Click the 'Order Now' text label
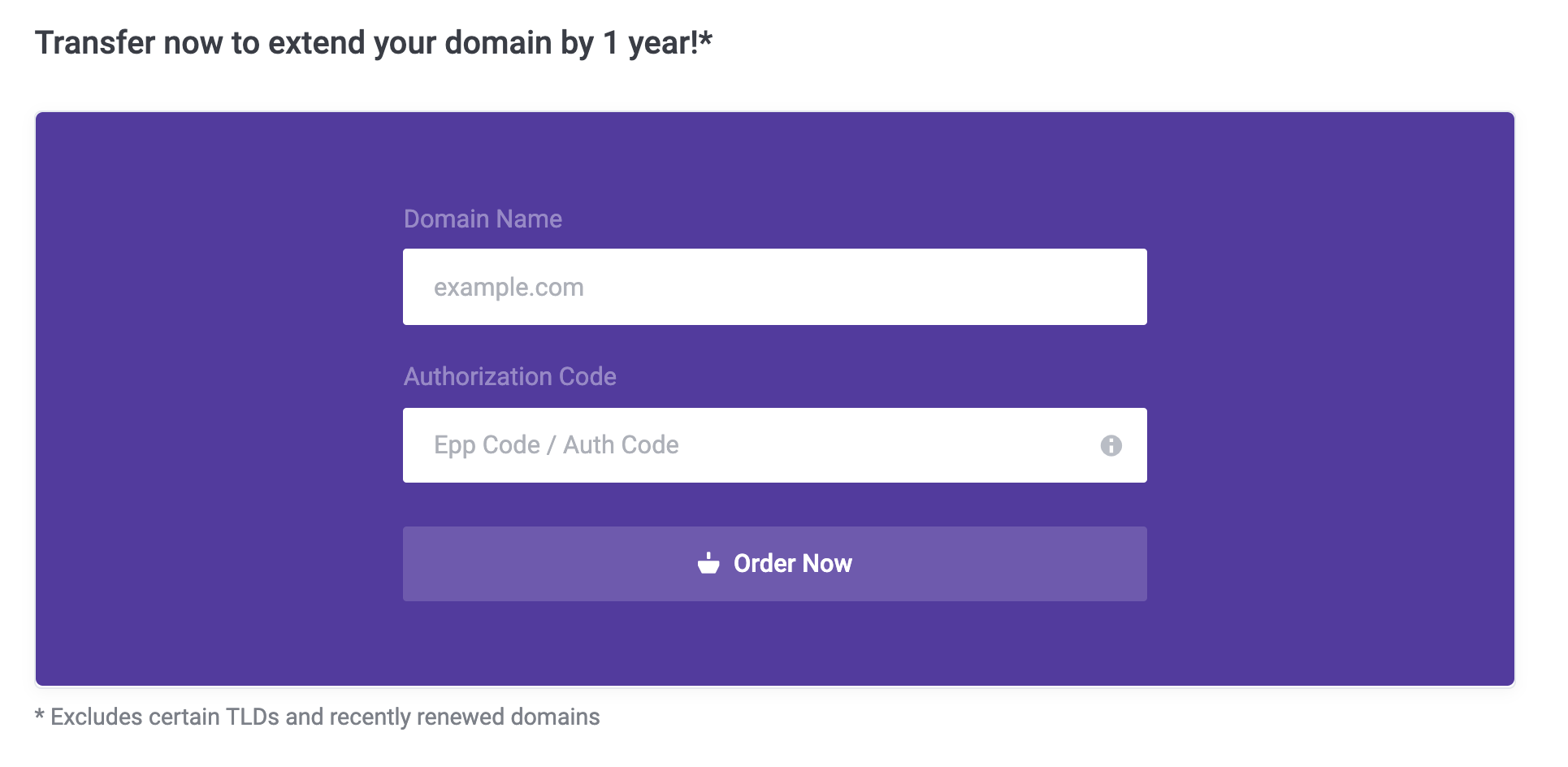The image size is (1568, 767). 792,563
